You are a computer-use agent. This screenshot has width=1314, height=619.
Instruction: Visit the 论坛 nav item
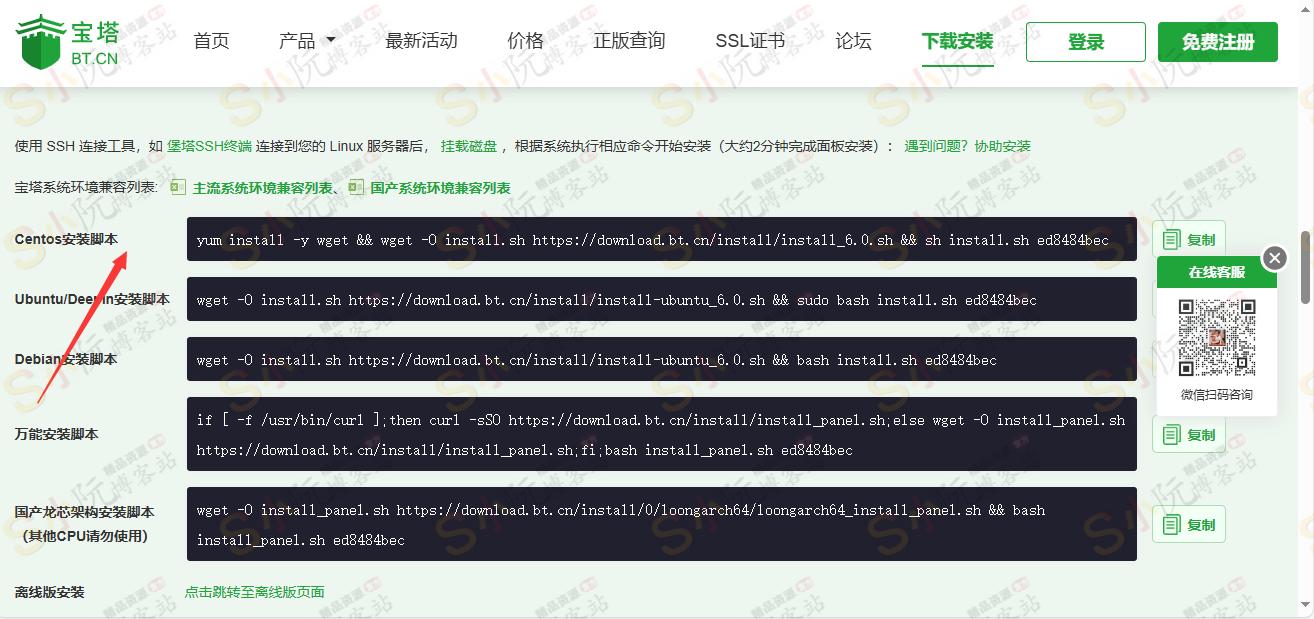pos(853,41)
